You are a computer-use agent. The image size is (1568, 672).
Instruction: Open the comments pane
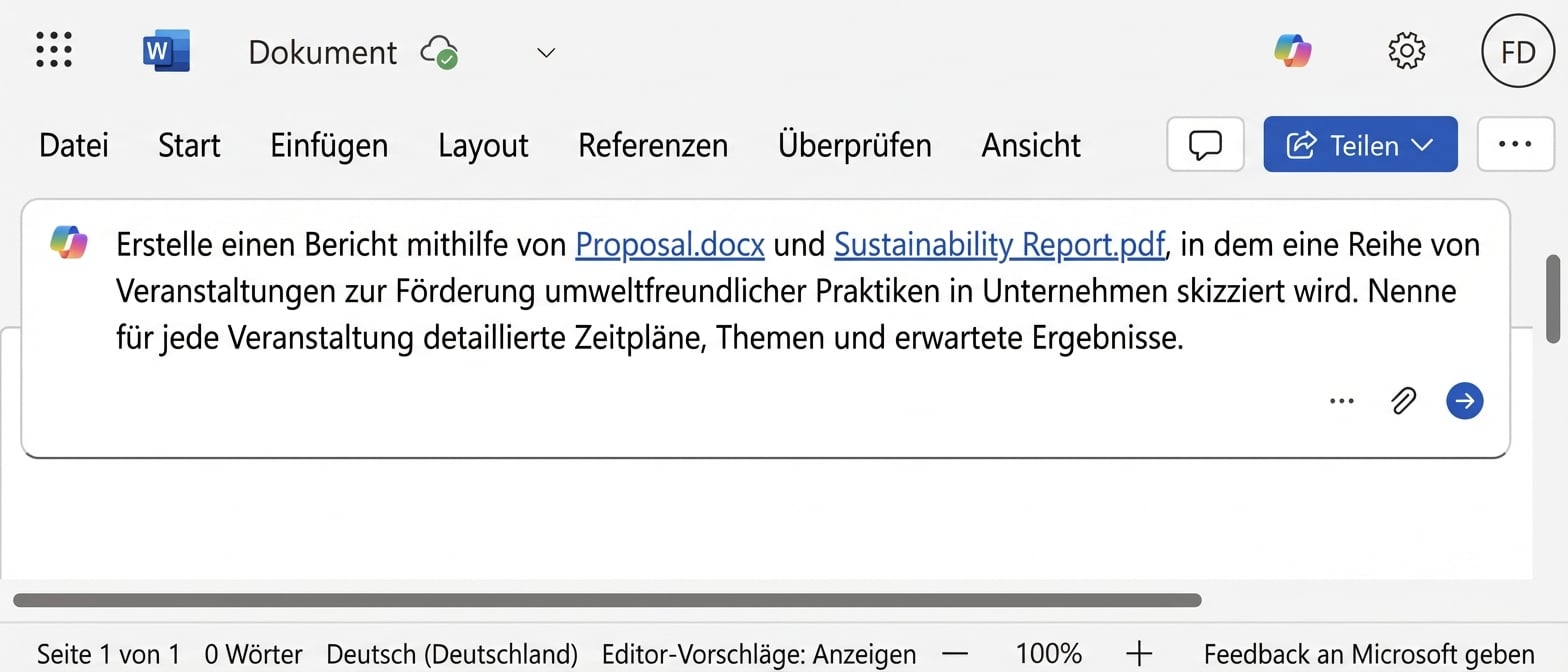(1205, 145)
